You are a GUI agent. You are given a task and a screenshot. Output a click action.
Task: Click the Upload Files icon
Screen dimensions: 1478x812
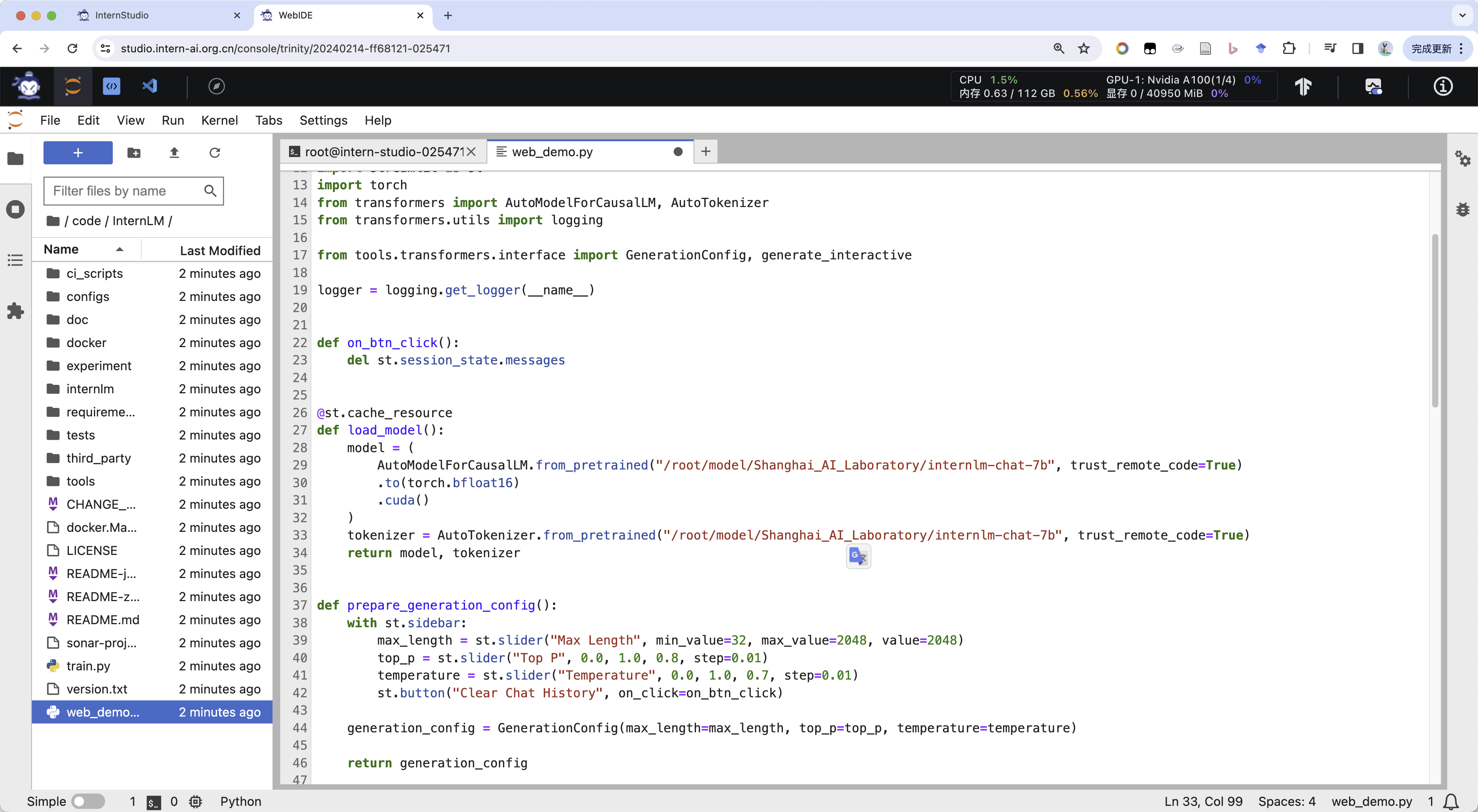point(174,153)
